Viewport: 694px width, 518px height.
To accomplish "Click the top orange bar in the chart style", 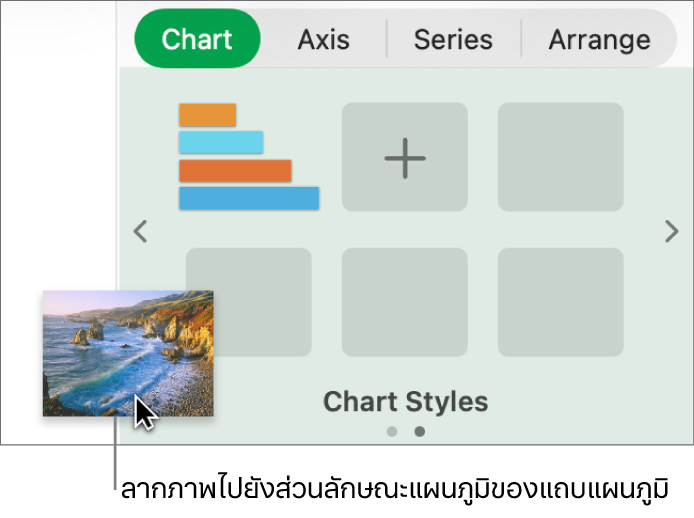I will (208, 115).
